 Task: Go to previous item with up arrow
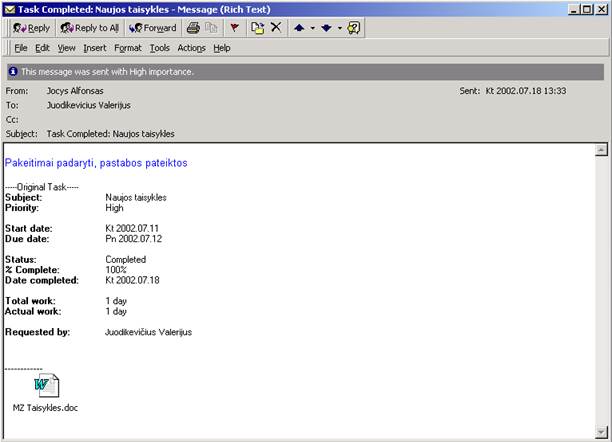tap(299, 28)
